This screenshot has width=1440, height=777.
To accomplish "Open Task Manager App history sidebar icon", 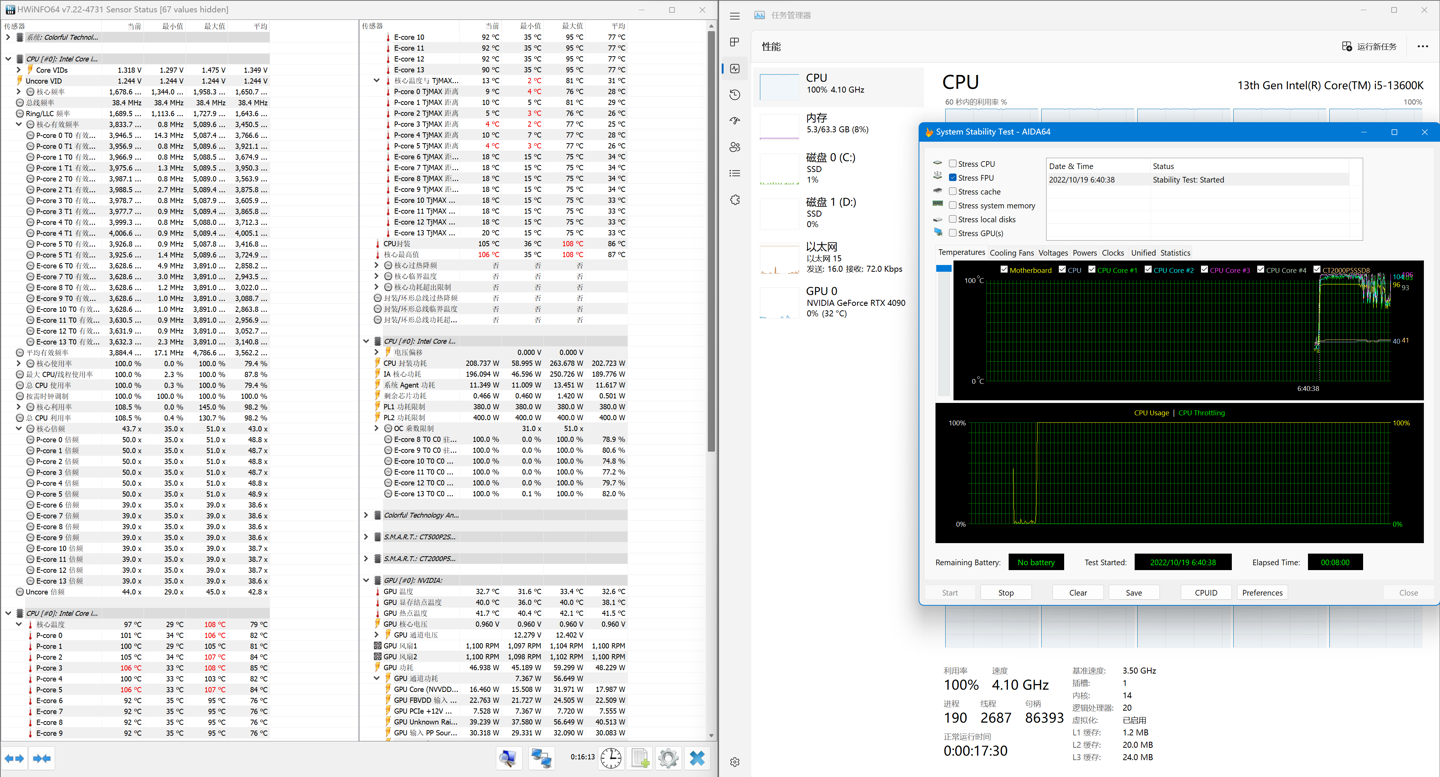I will (735, 95).
